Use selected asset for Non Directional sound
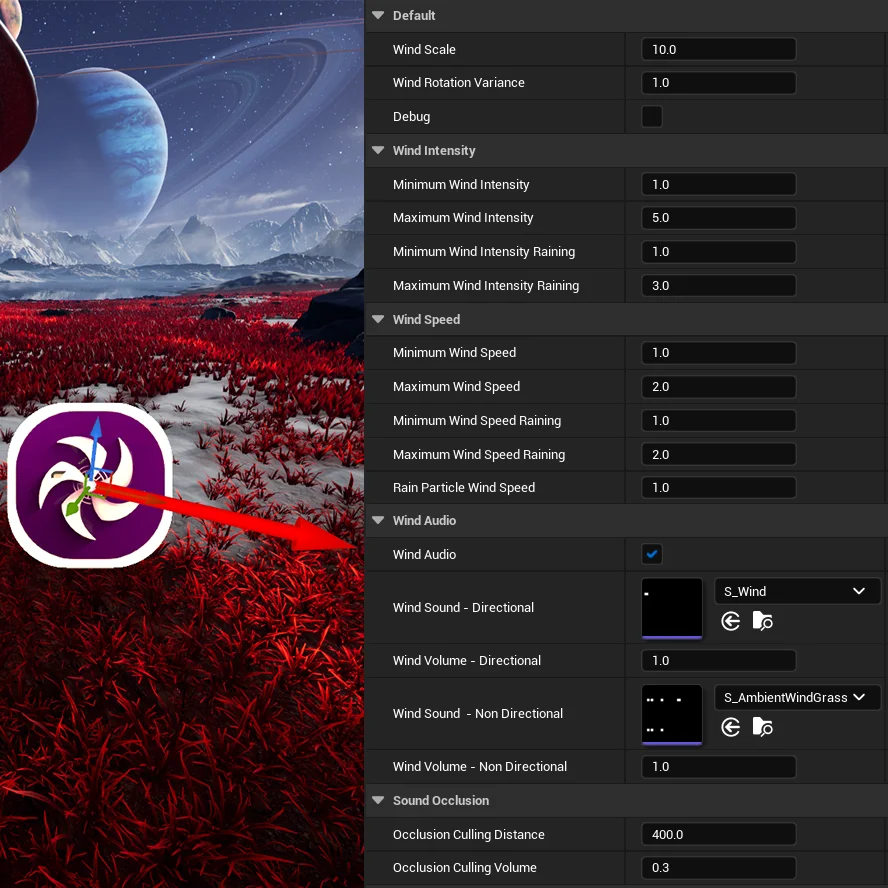Viewport: 888px width, 888px height. click(x=731, y=728)
